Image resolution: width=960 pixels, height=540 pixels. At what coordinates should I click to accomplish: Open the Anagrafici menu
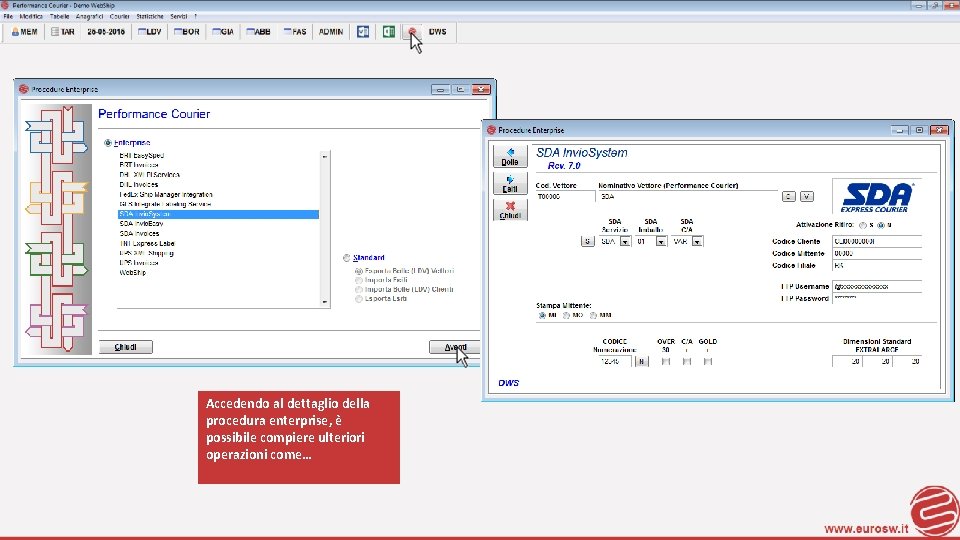coord(89,17)
